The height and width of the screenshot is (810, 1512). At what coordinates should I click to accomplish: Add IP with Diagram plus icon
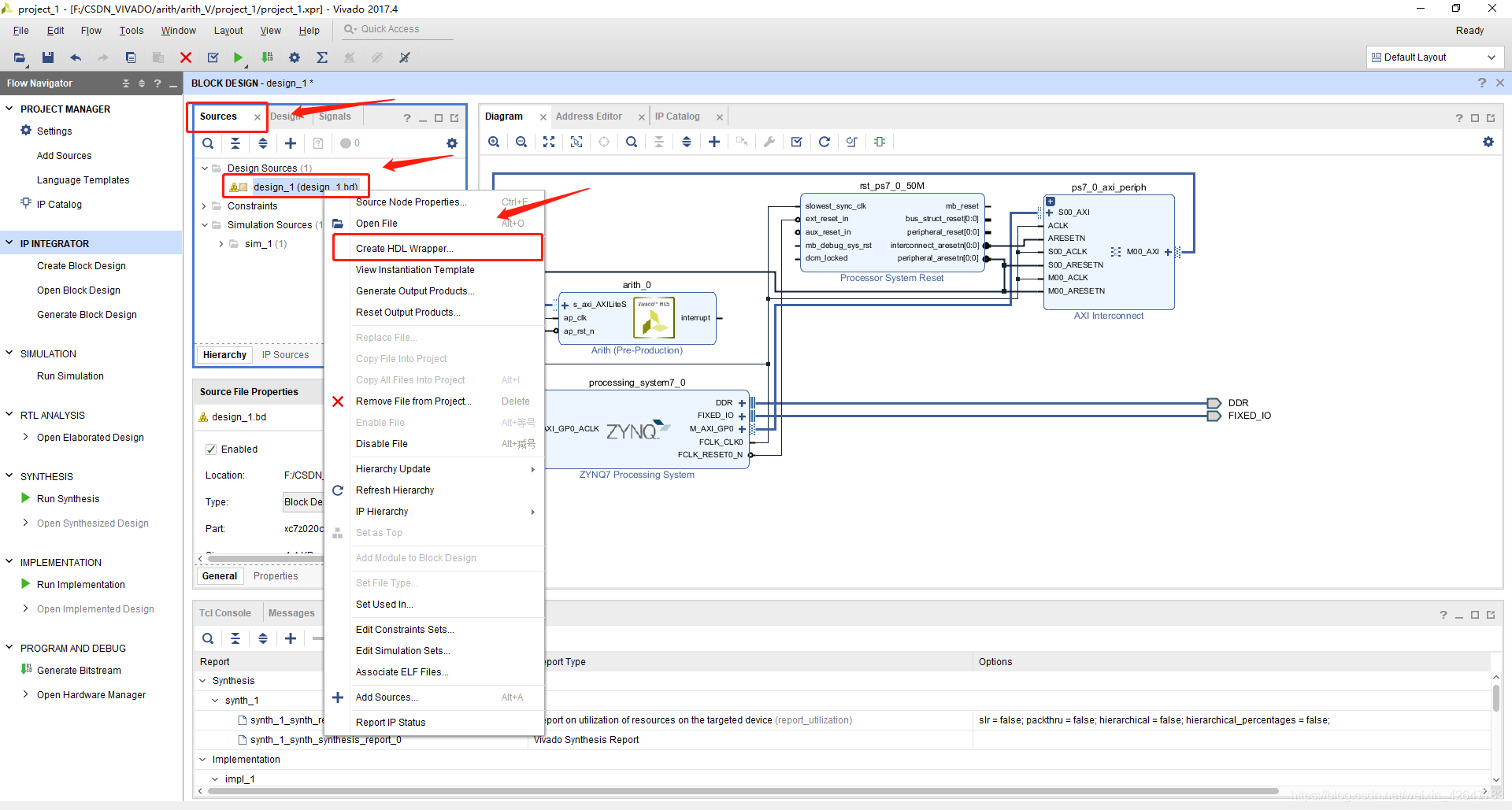click(x=714, y=142)
